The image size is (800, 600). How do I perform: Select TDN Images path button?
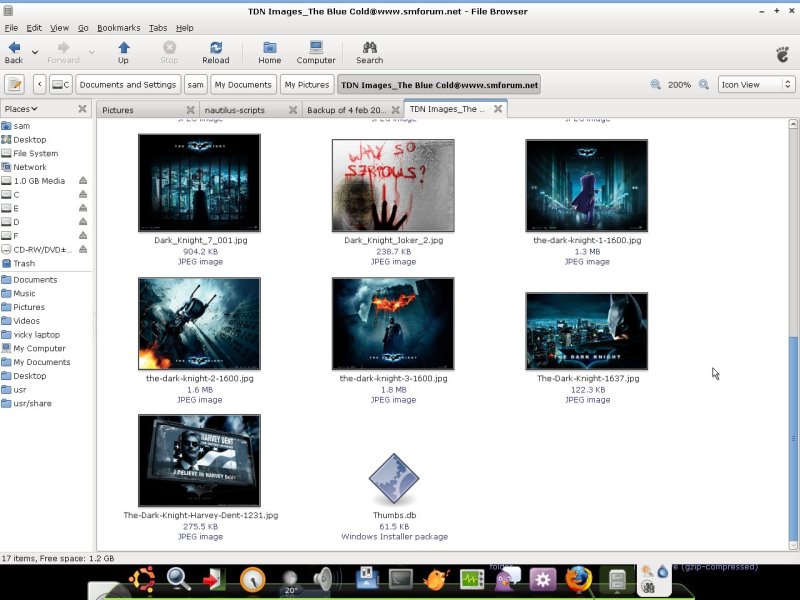[x=439, y=85]
